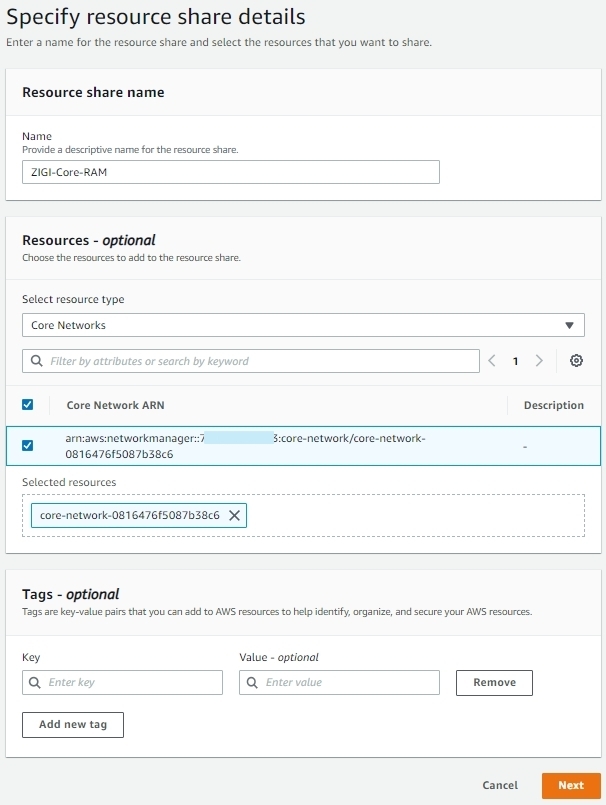
Task: Sort by Core Network ARN column header
Action: point(116,405)
